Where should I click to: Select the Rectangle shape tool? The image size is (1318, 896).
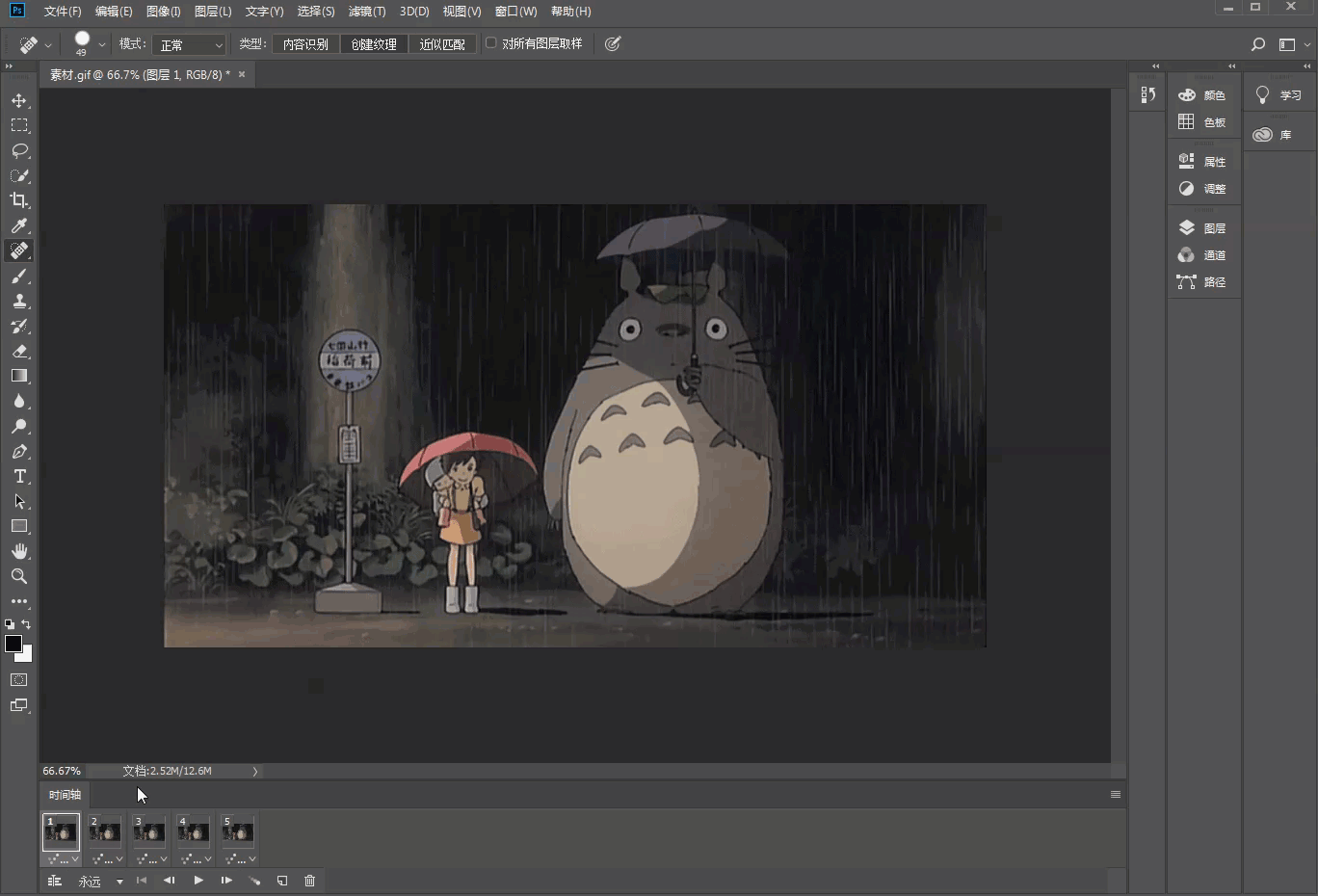(x=19, y=526)
